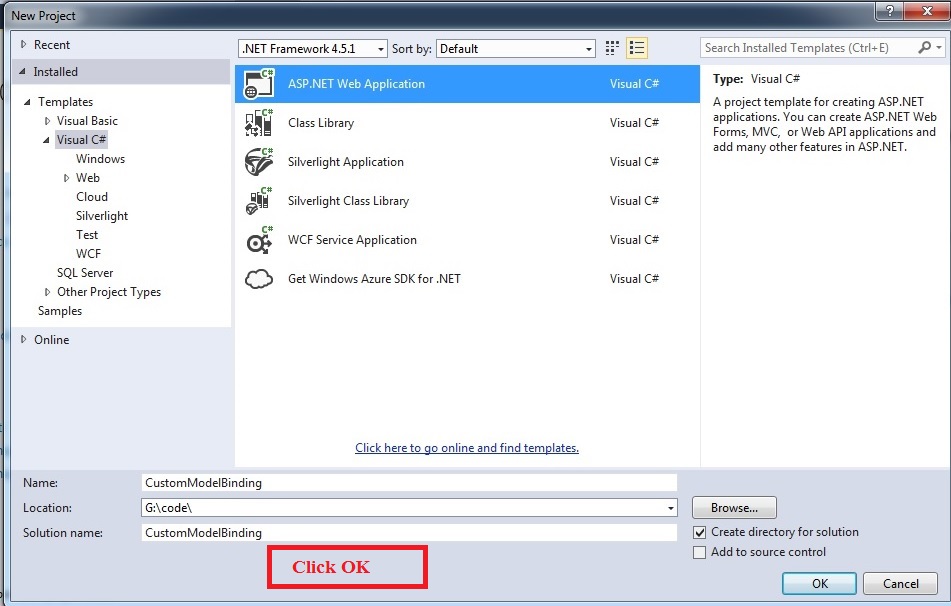Viewport: 951px width, 606px height.
Task: Toggle Create directory for solution checkbox
Action: pos(699,533)
